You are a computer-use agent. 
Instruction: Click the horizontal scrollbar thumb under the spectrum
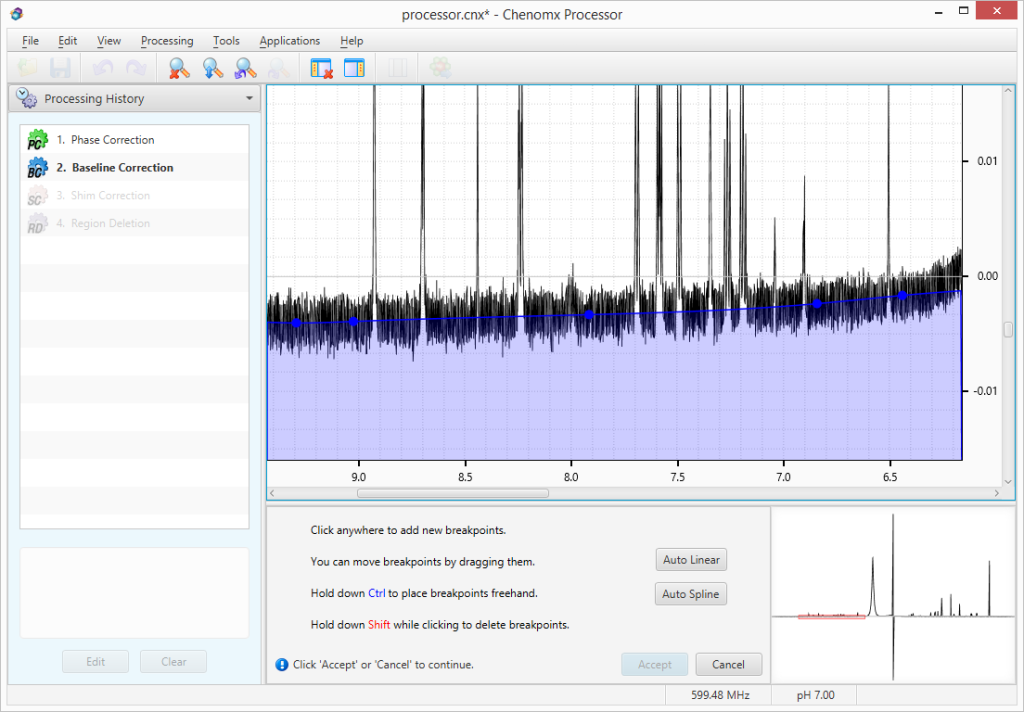click(x=452, y=493)
